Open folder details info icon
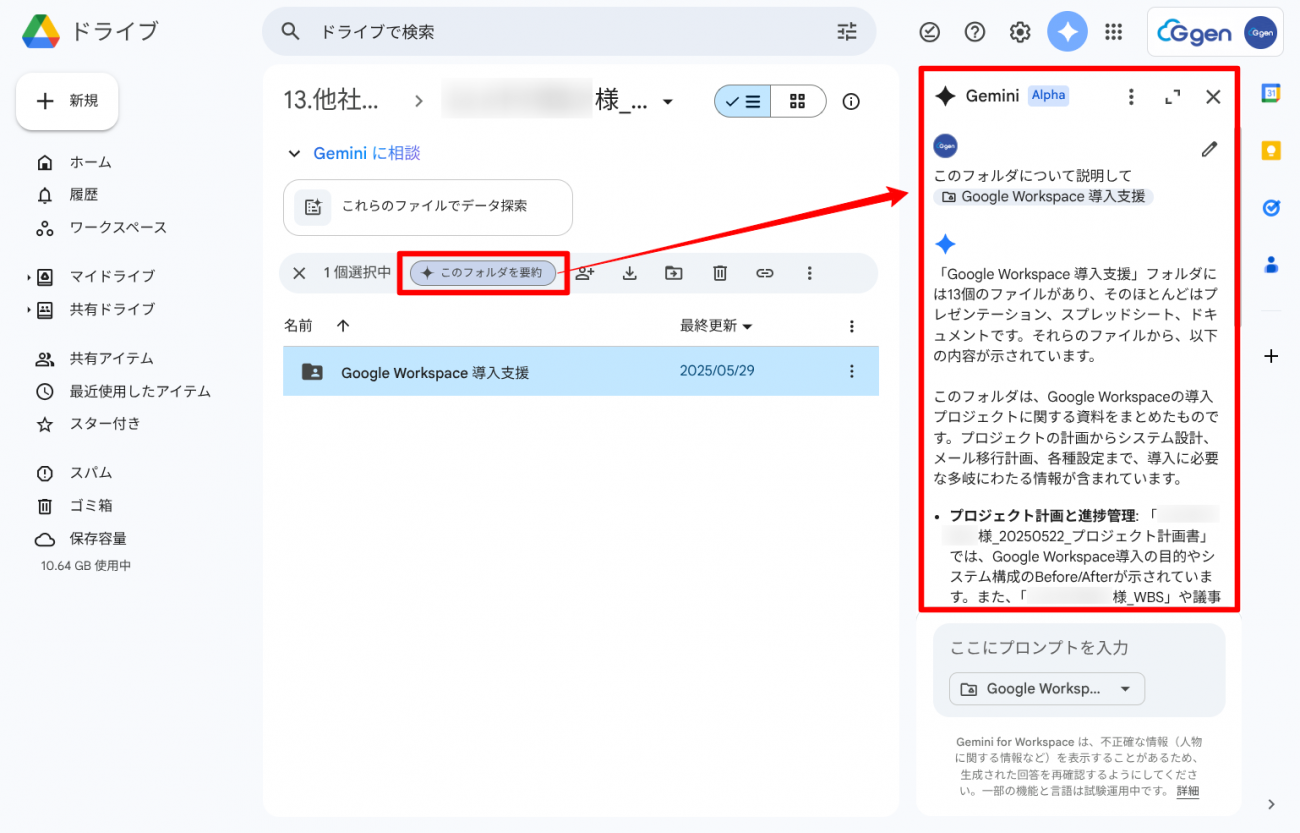The image size is (1300, 833). coord(851,101)
